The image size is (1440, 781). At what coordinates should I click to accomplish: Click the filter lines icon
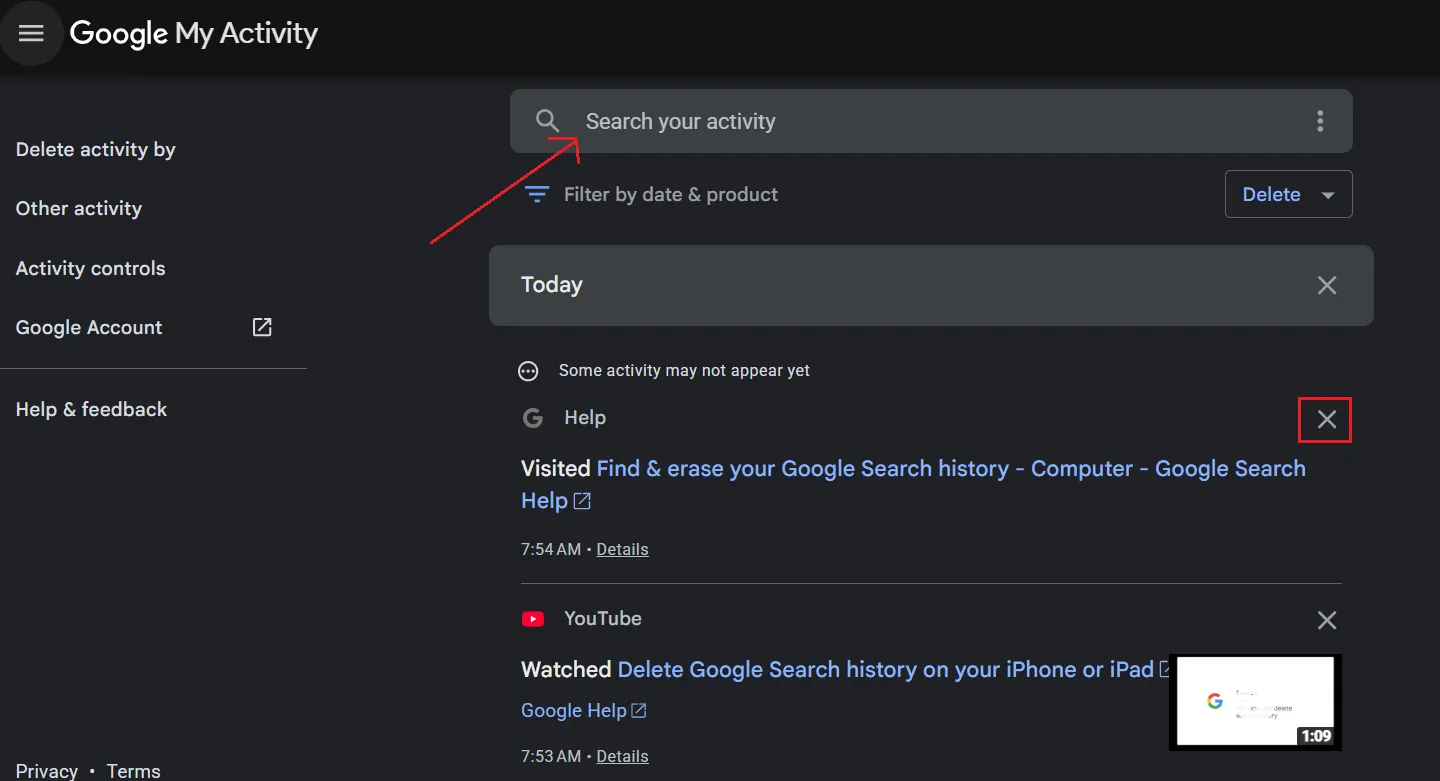537,194
